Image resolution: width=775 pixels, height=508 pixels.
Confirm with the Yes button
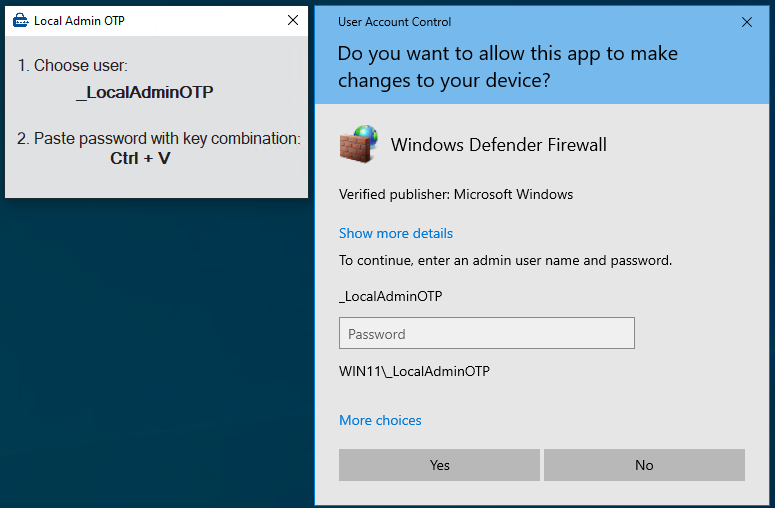(439, 465)
